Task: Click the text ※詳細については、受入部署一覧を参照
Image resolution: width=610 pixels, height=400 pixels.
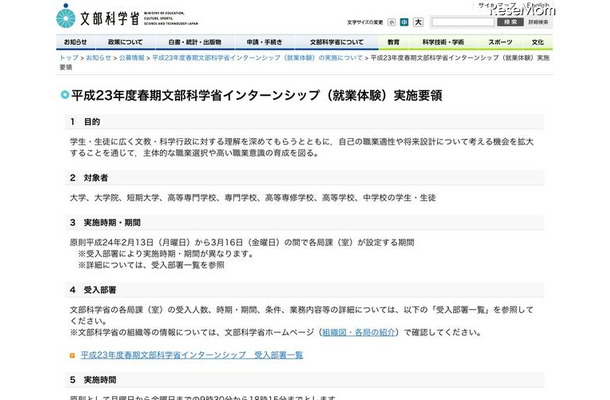Action: [151, 265]
